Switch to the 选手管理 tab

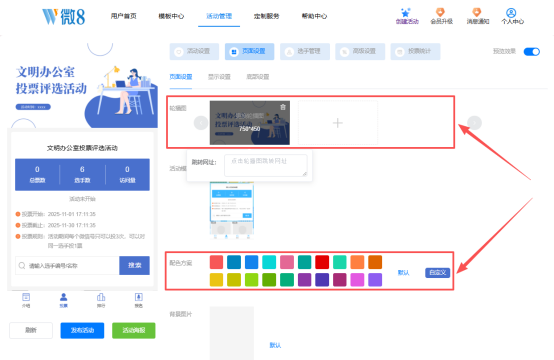305,52
